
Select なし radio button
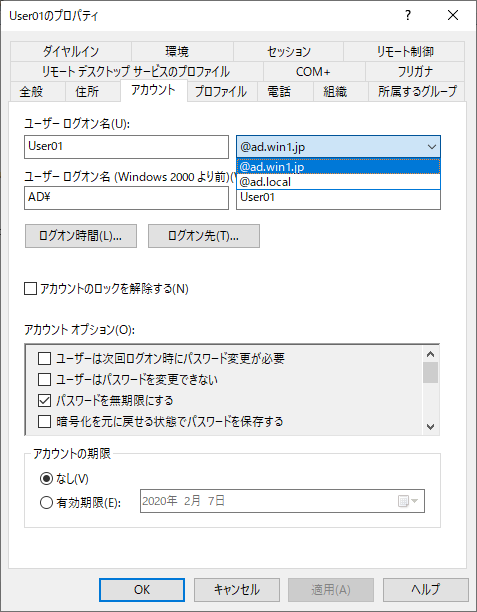point(46,479)
